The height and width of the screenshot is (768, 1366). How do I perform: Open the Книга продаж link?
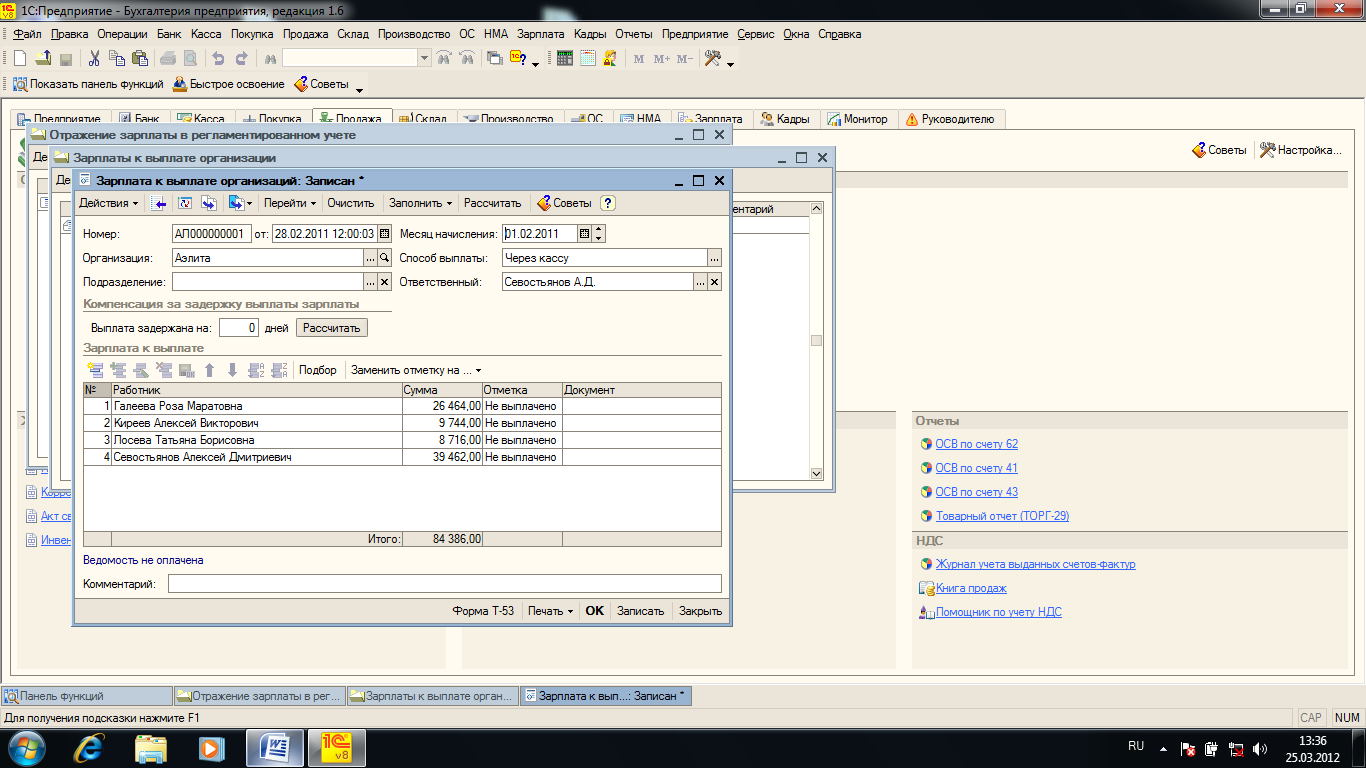[971, 588]
